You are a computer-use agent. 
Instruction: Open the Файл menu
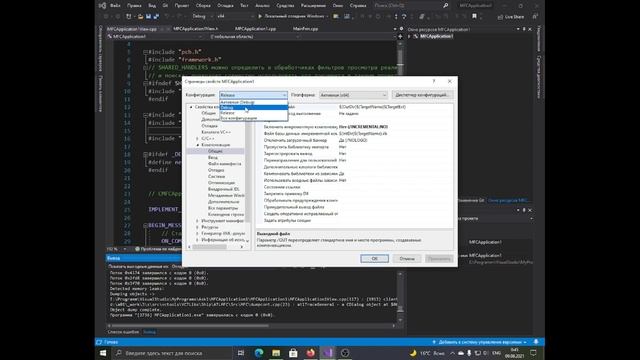click(x=116, y=6)
